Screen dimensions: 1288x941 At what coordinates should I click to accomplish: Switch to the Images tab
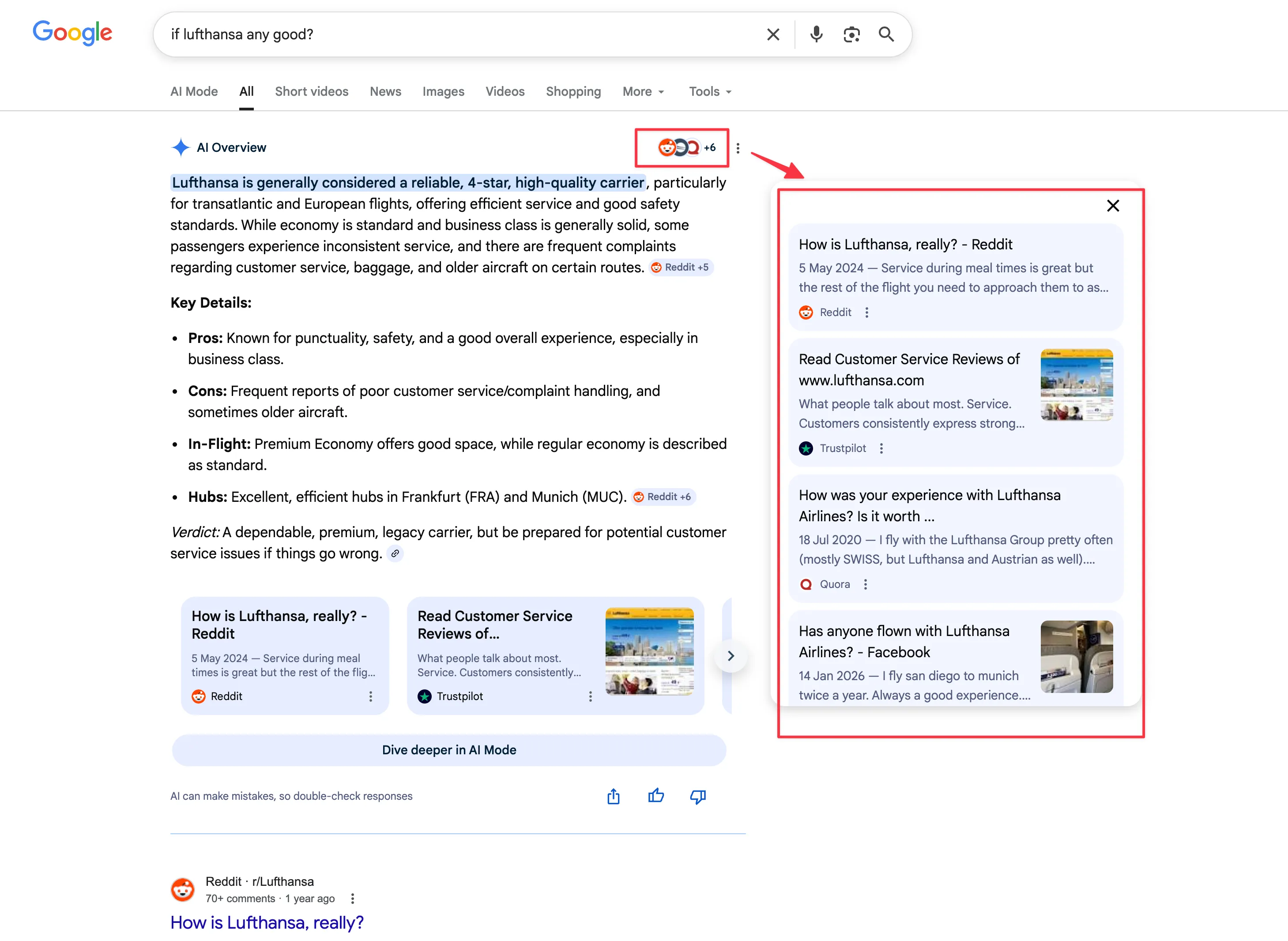point(443,92)
